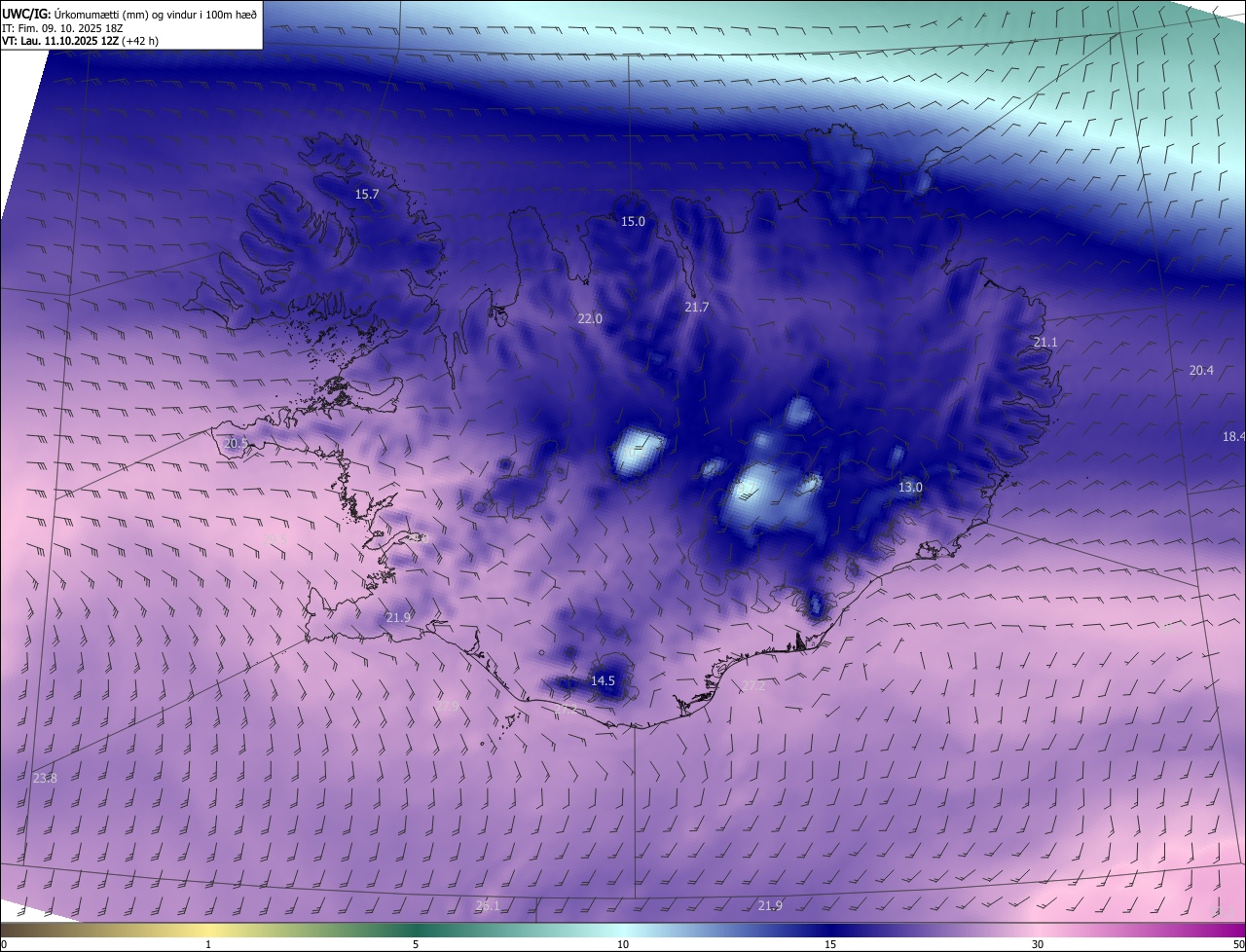Click the 14.5 value label on the map
The image size is (1246, 952).
coord(603,681)
